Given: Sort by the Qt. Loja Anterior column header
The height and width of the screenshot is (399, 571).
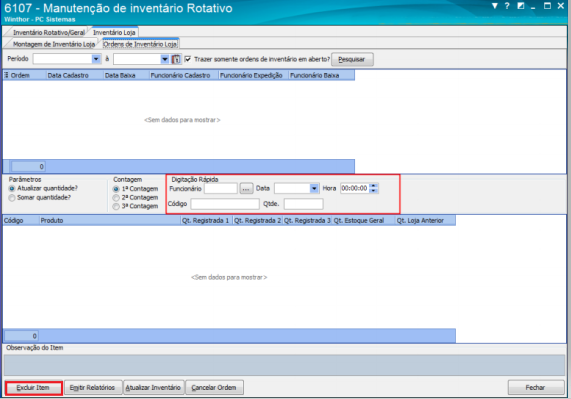Looking at the screenshot, I should [425, 221].
